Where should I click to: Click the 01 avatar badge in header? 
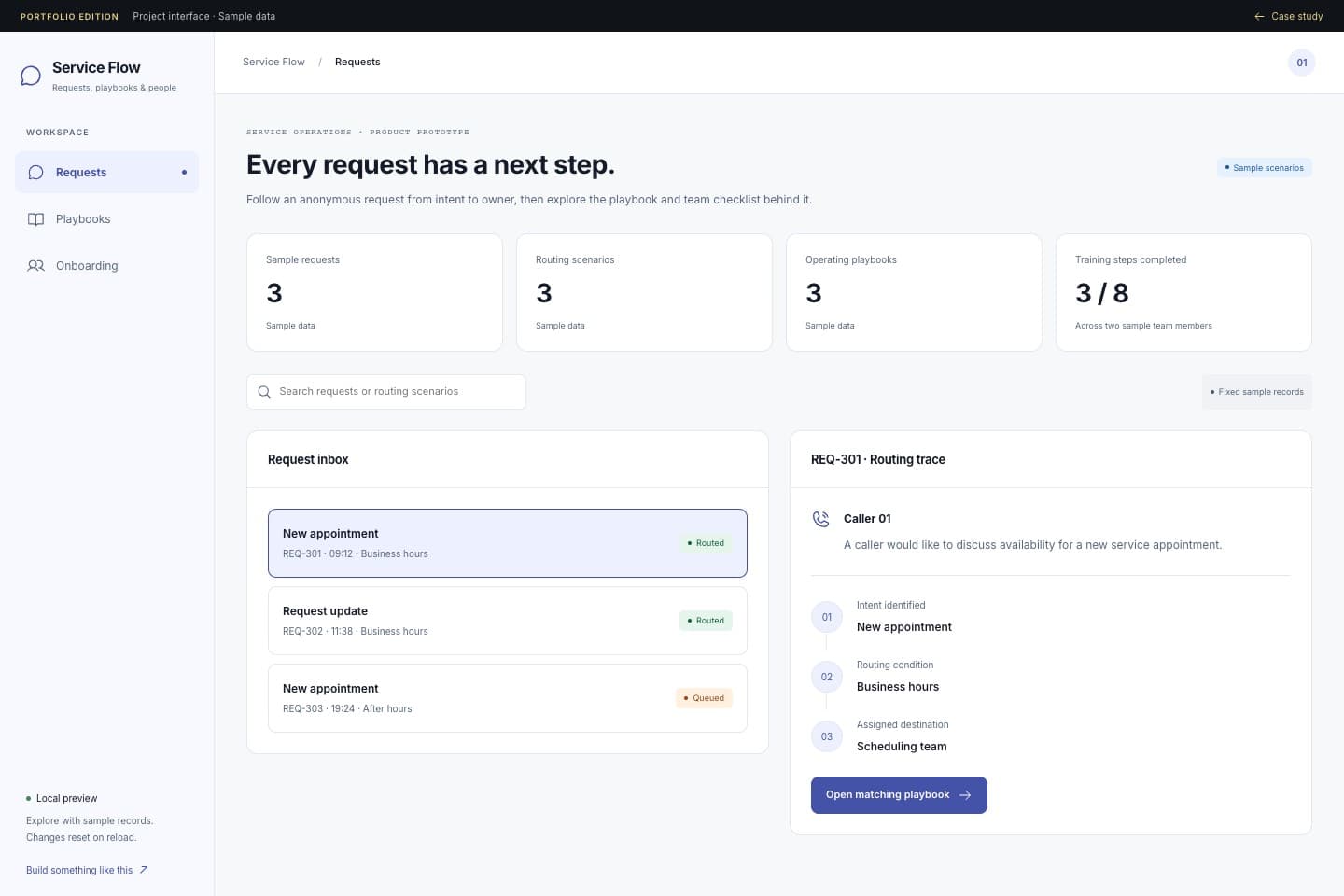click(1301, 63)
